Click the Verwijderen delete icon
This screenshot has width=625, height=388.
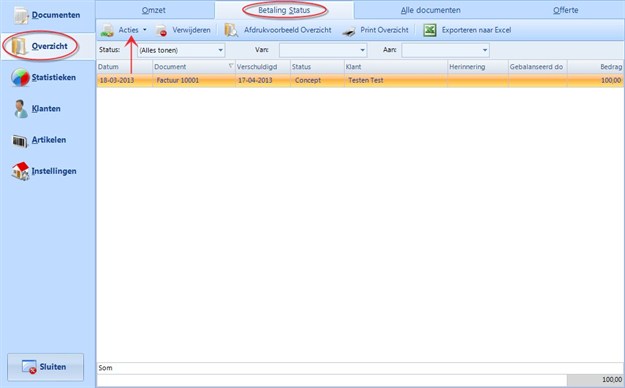pos(161,31)
